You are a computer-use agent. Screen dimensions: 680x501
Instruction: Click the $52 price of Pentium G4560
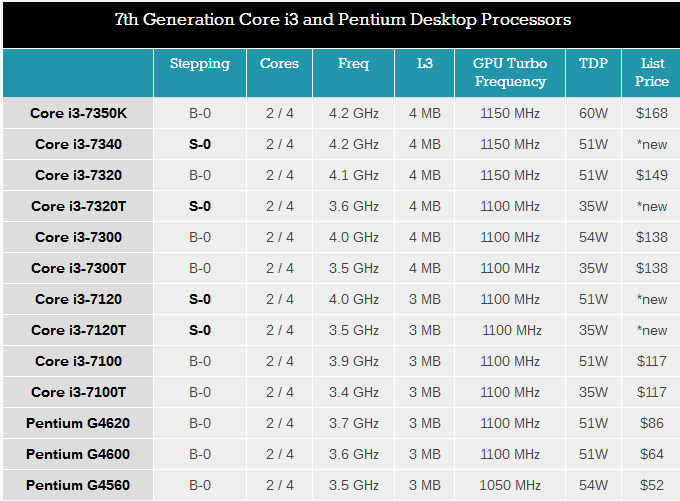(x=652, y=485)
